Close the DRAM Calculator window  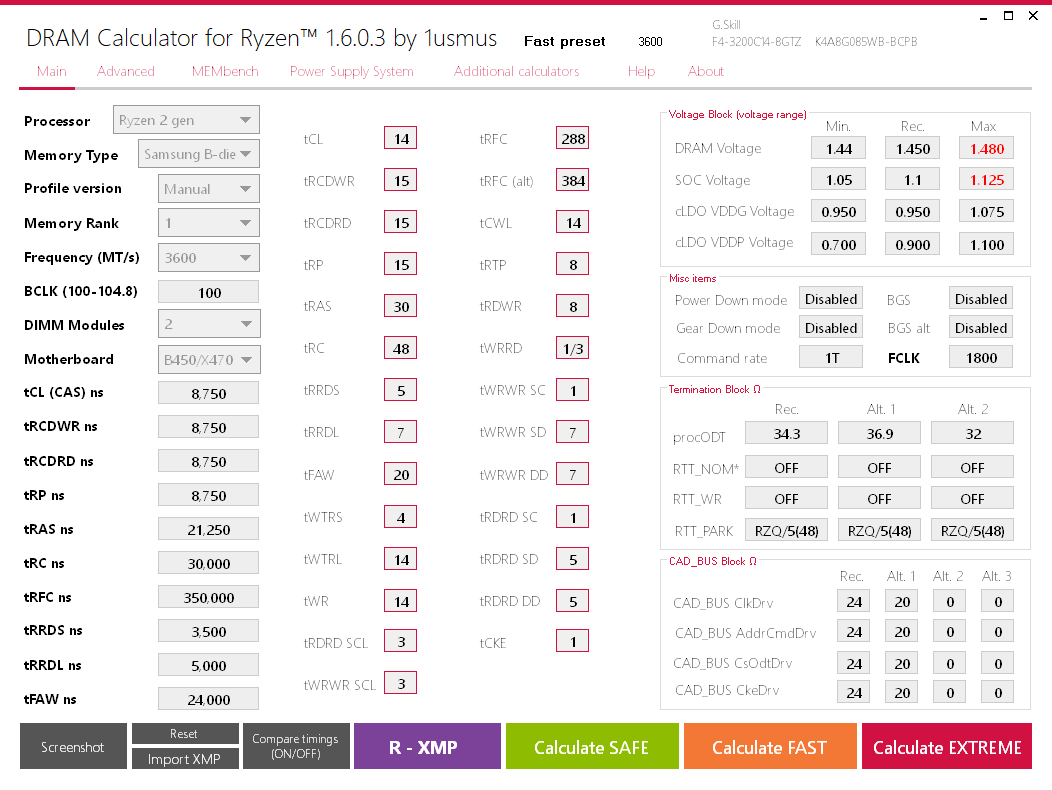[1033, 15]
